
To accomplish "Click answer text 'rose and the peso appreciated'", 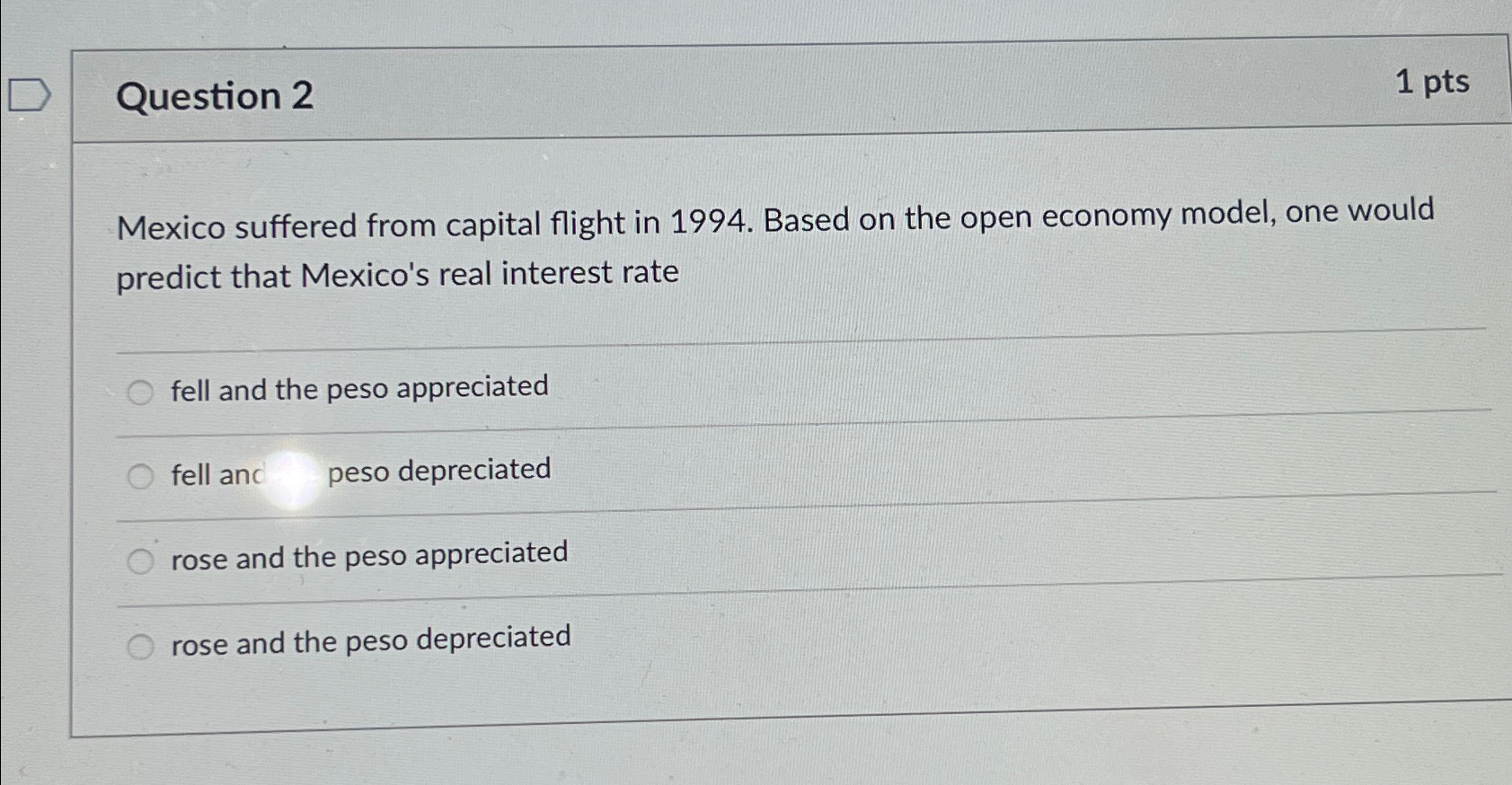I will pos(368,556).
